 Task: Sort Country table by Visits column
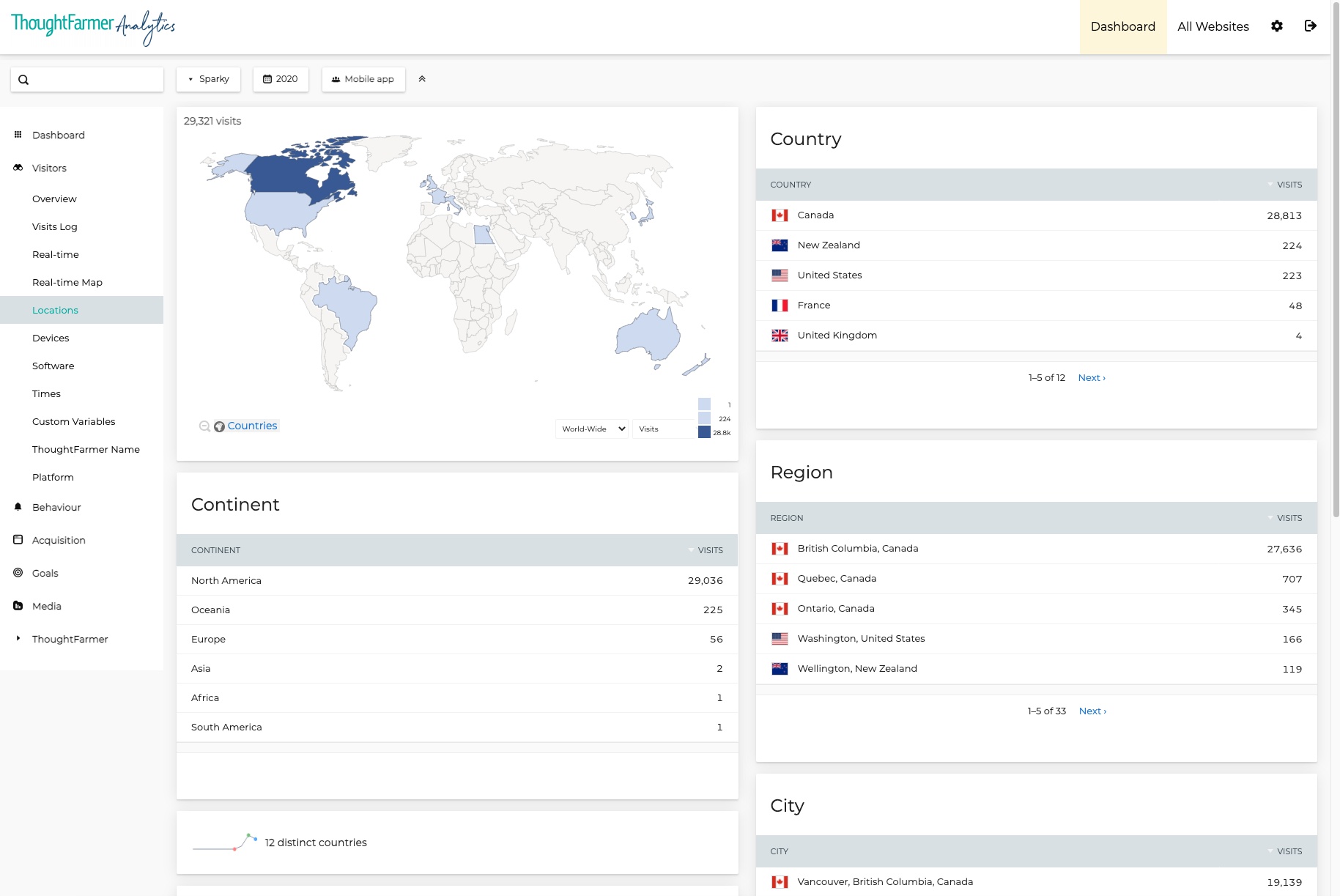tap(1289, 185)
